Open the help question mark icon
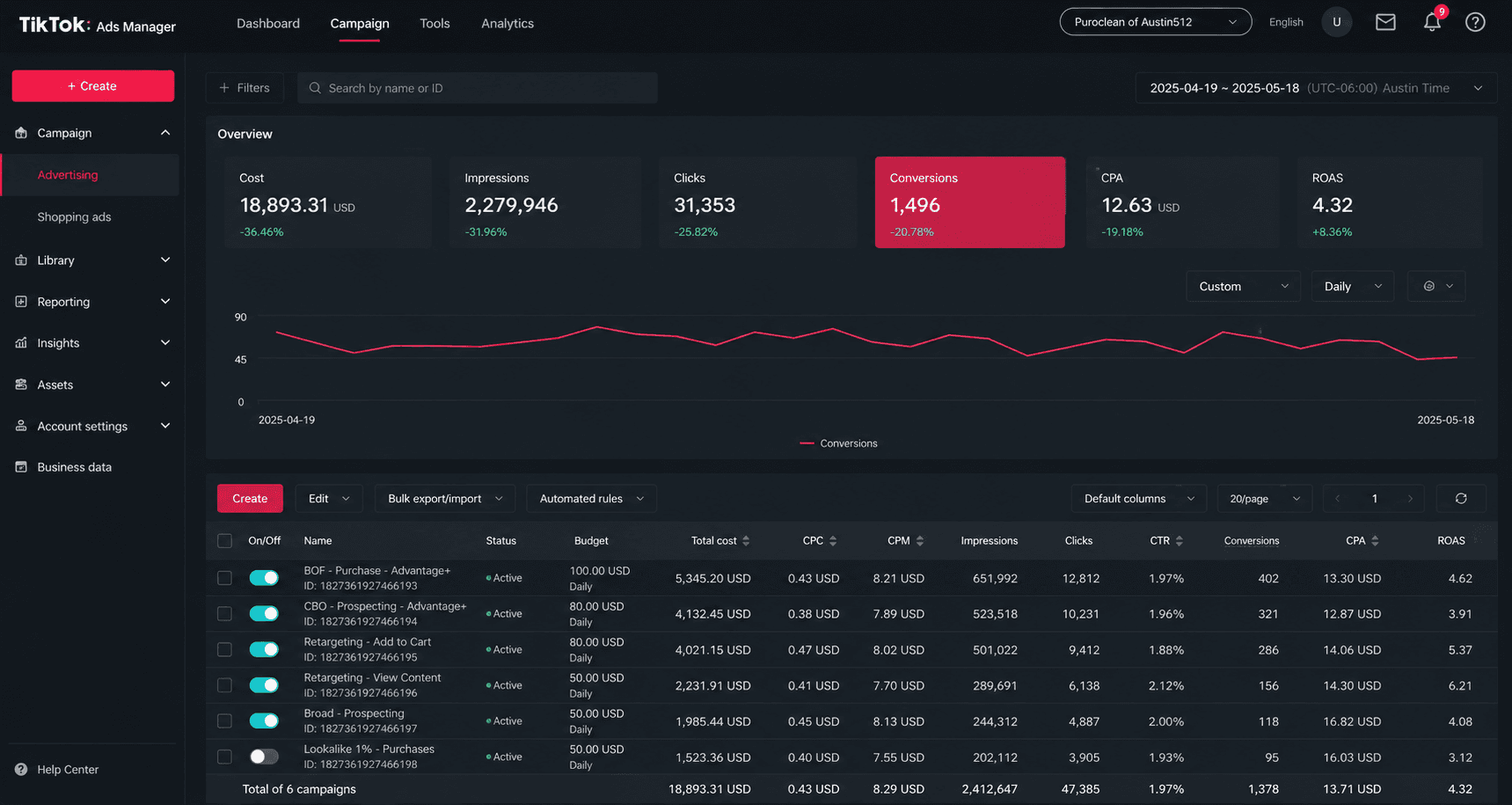The width and height of the screenshot is (1512, 805). click(x=1475, y=22)
